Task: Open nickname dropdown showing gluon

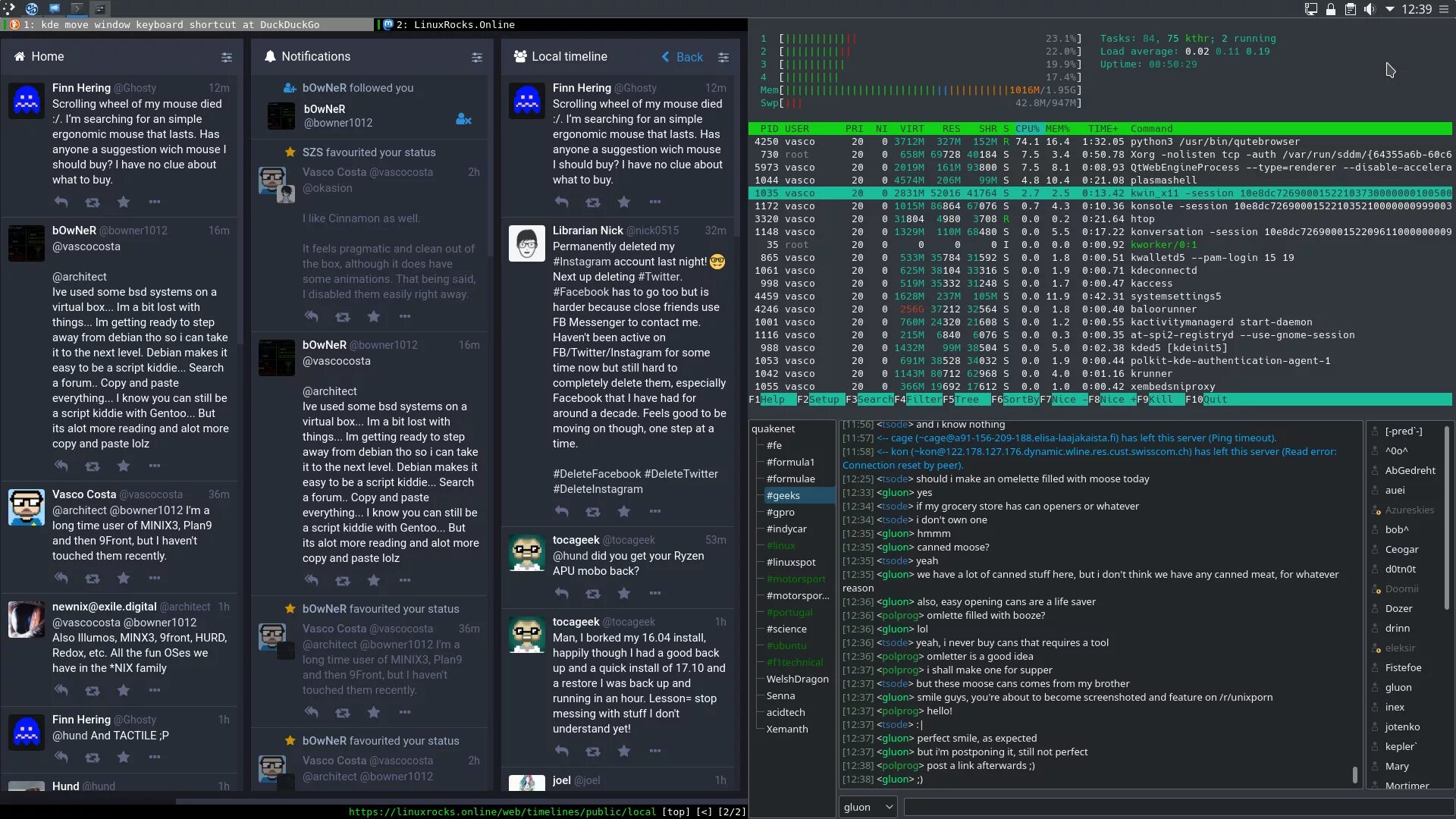Action: (x=868, y=807)
